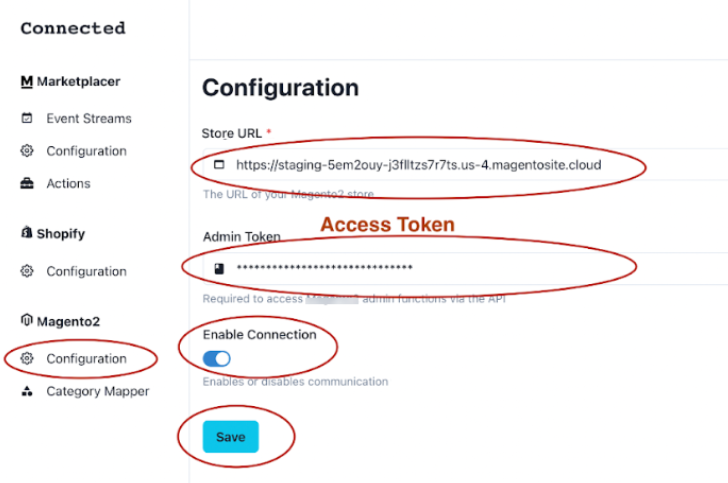Click the Connected app title
728x483 pixels.
click(x=73, y=28)
